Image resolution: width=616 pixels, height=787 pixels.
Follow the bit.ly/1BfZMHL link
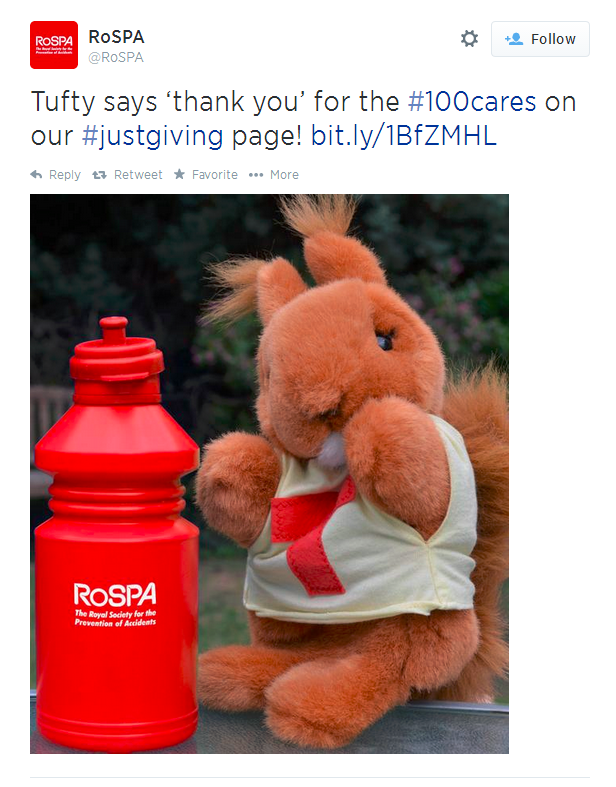coord(404,136)
